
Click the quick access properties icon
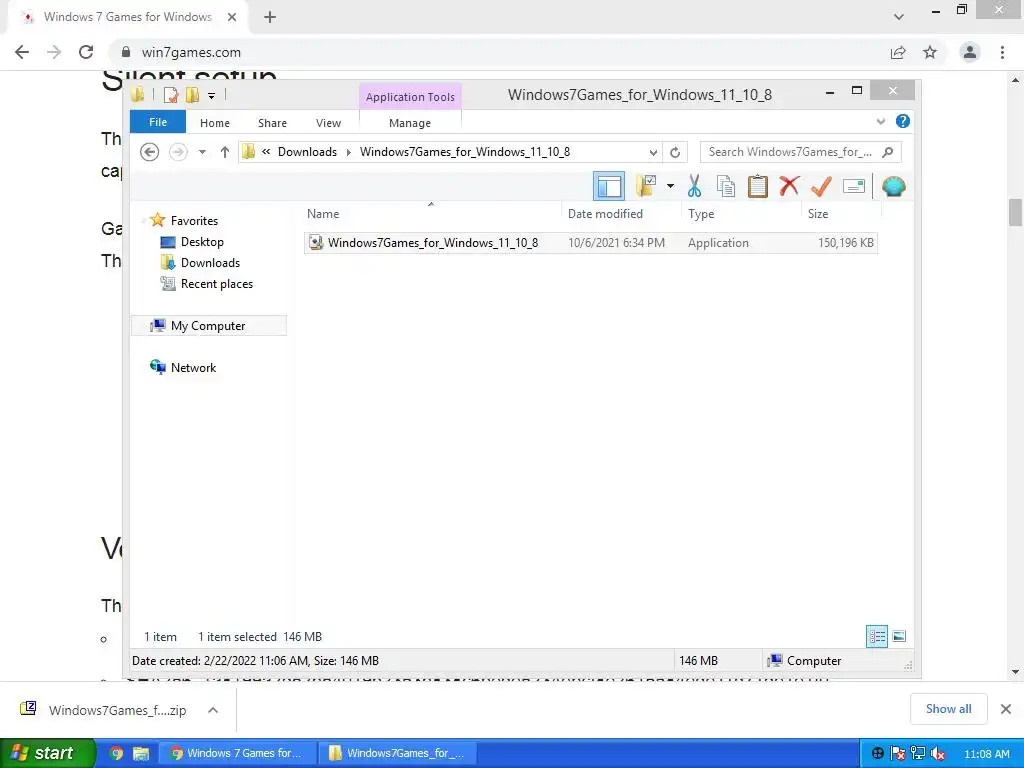[171, 95]
